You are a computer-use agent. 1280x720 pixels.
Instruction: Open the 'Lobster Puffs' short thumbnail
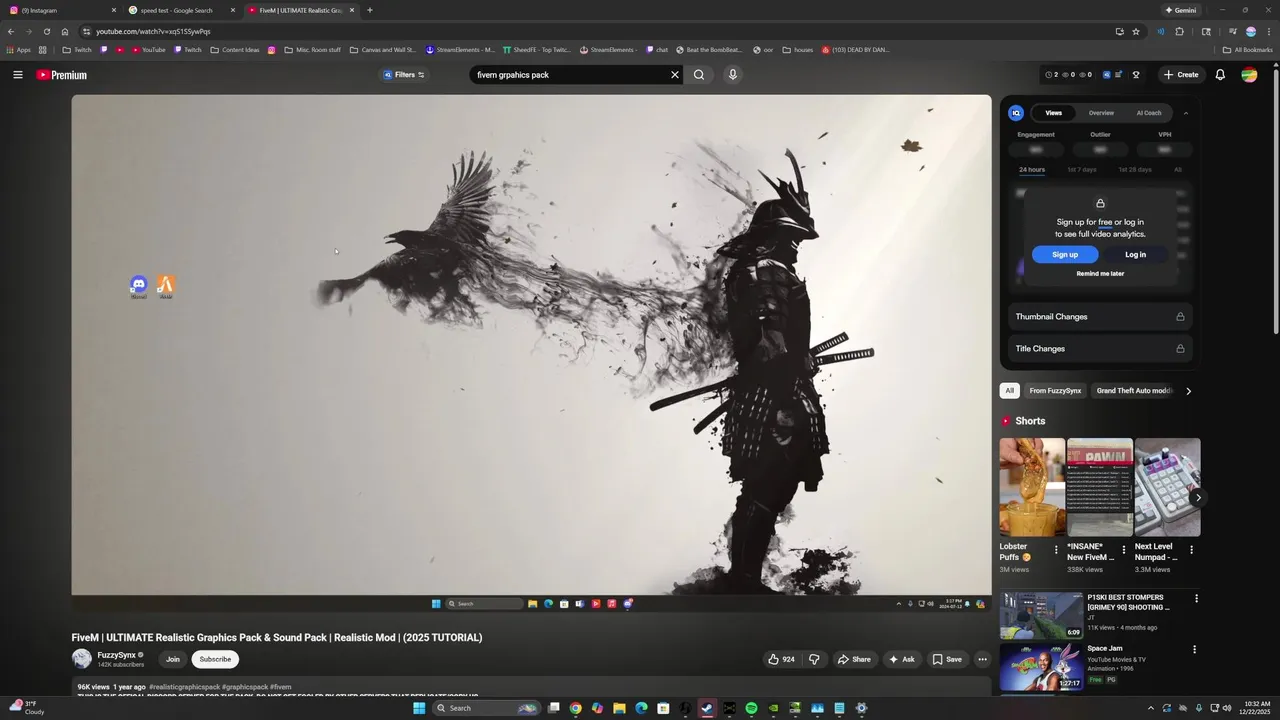[1032, 487]
